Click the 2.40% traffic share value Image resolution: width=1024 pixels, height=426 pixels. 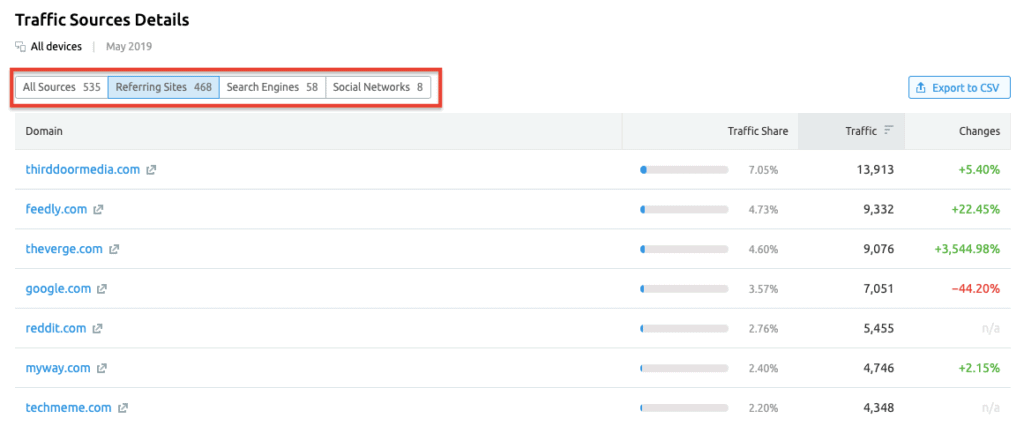click(x=763, y=369)
